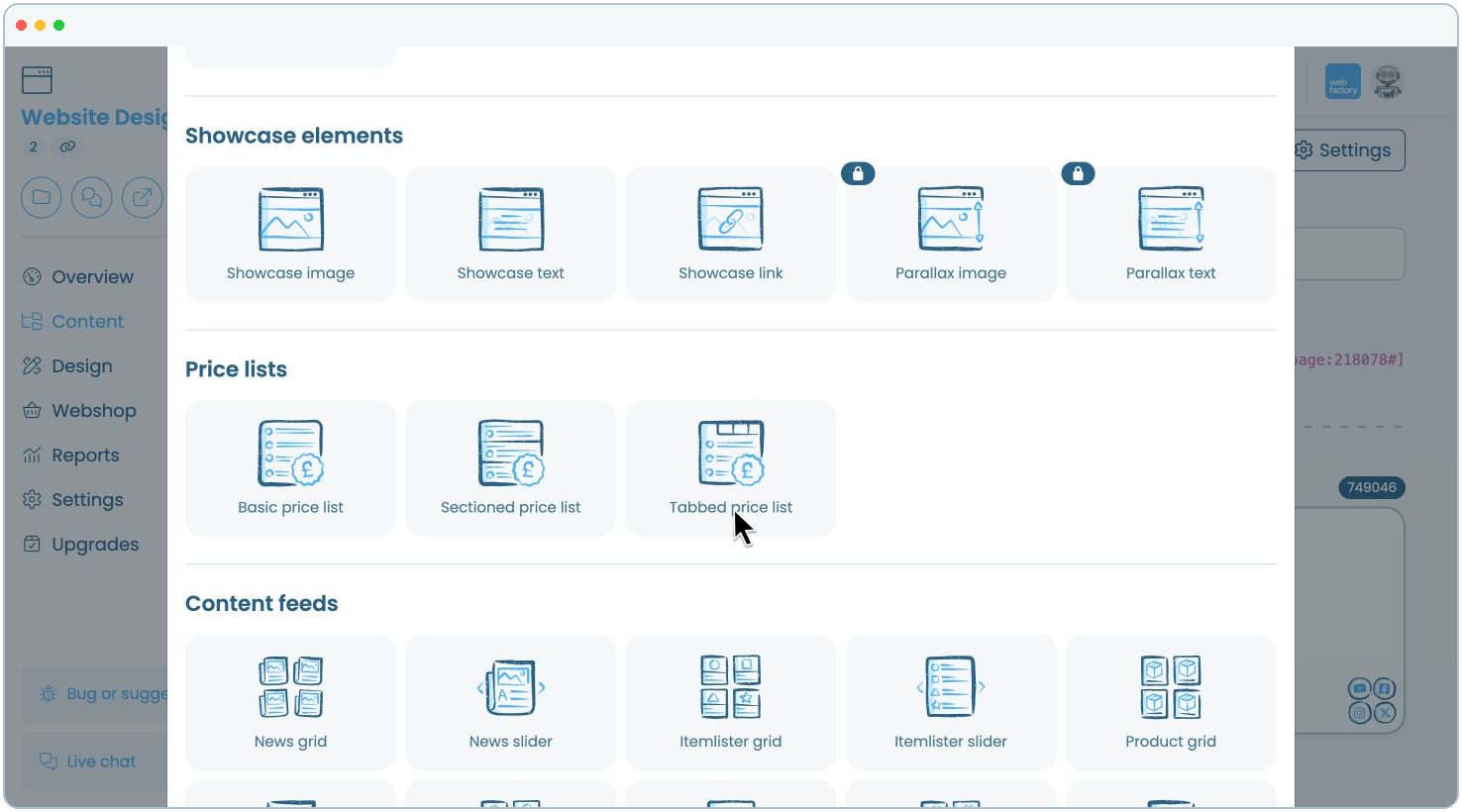Click the Content feeds heading
This screenshot has height=812, width=1462.
261,604
